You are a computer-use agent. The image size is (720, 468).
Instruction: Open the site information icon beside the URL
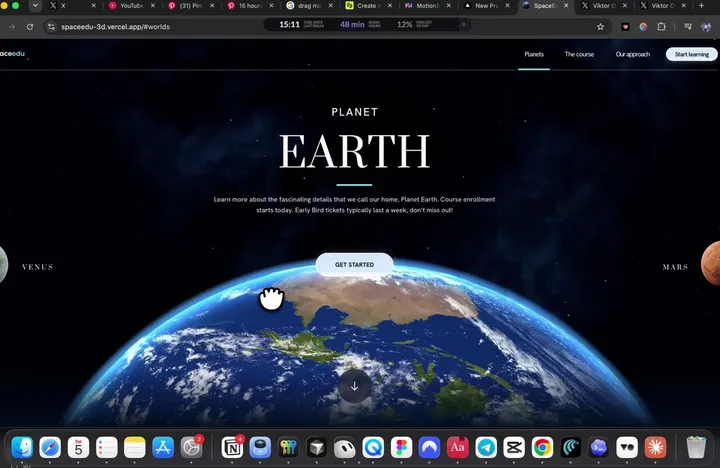click(51, 27)
